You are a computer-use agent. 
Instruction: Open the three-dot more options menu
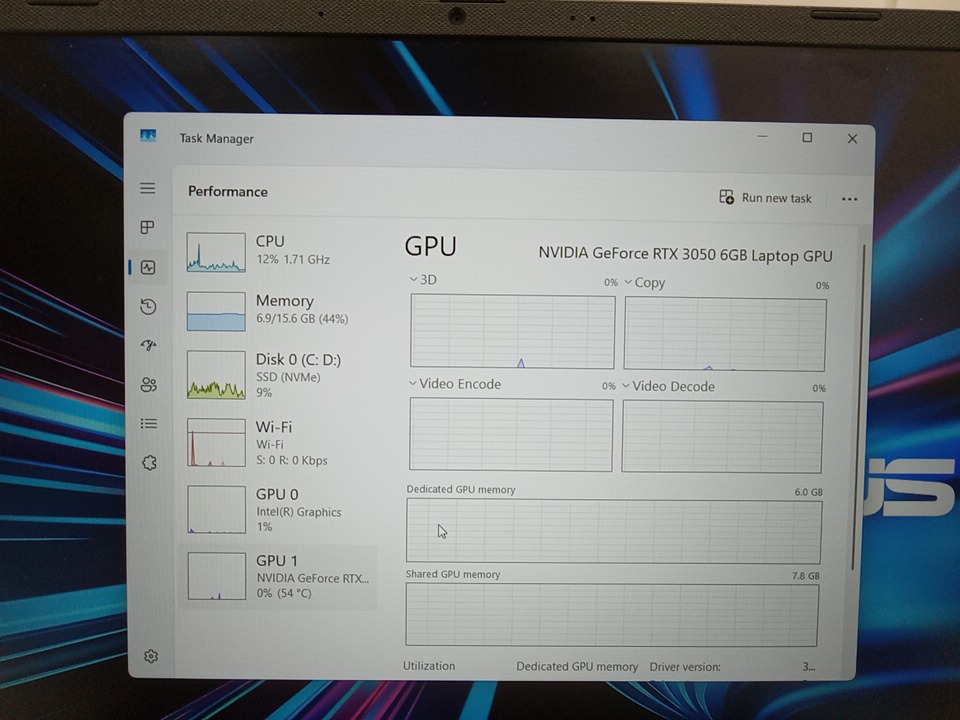(849, 199)
